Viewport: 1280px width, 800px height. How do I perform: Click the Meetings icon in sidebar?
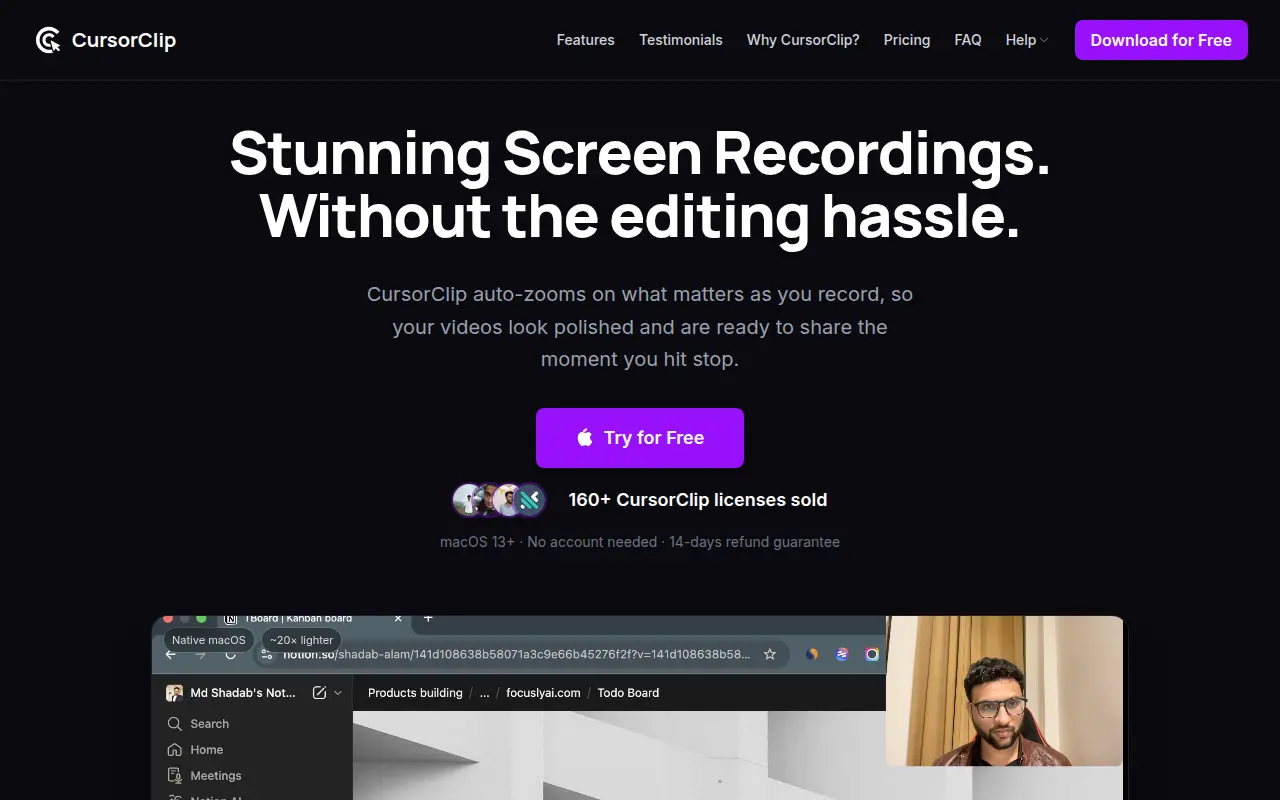click(174, 776)
